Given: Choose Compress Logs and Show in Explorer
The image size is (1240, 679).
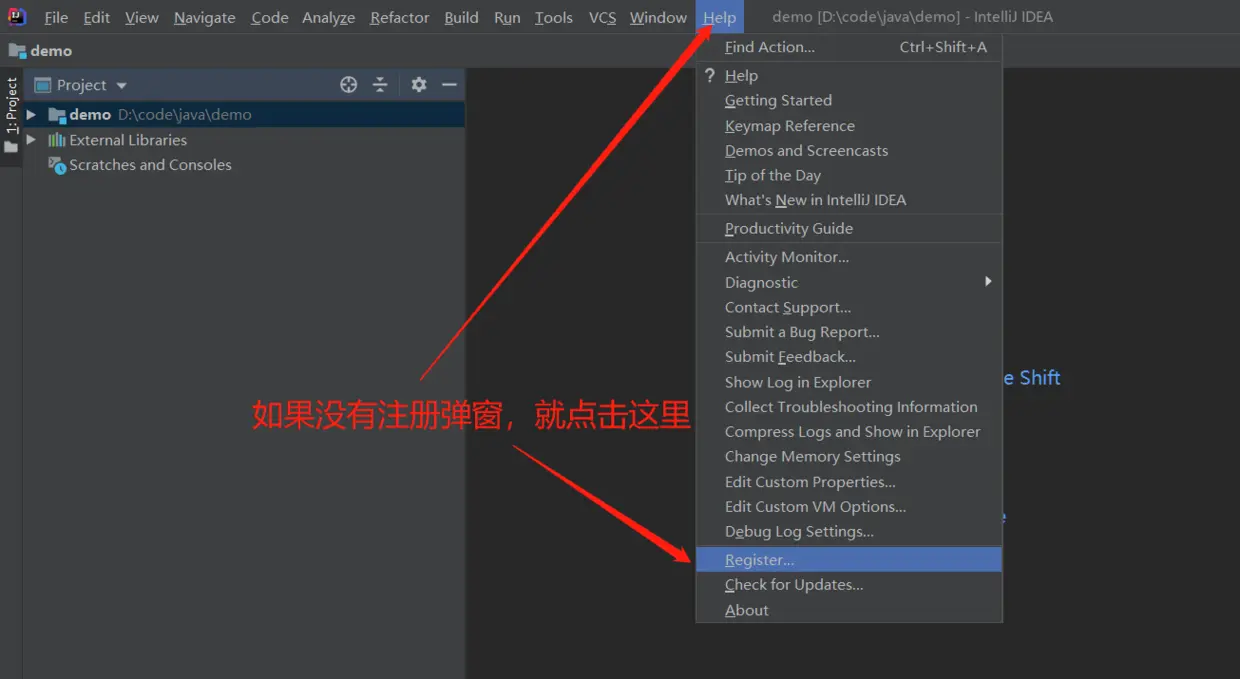Looking at the screenshot, I should (x=849, y=432).
